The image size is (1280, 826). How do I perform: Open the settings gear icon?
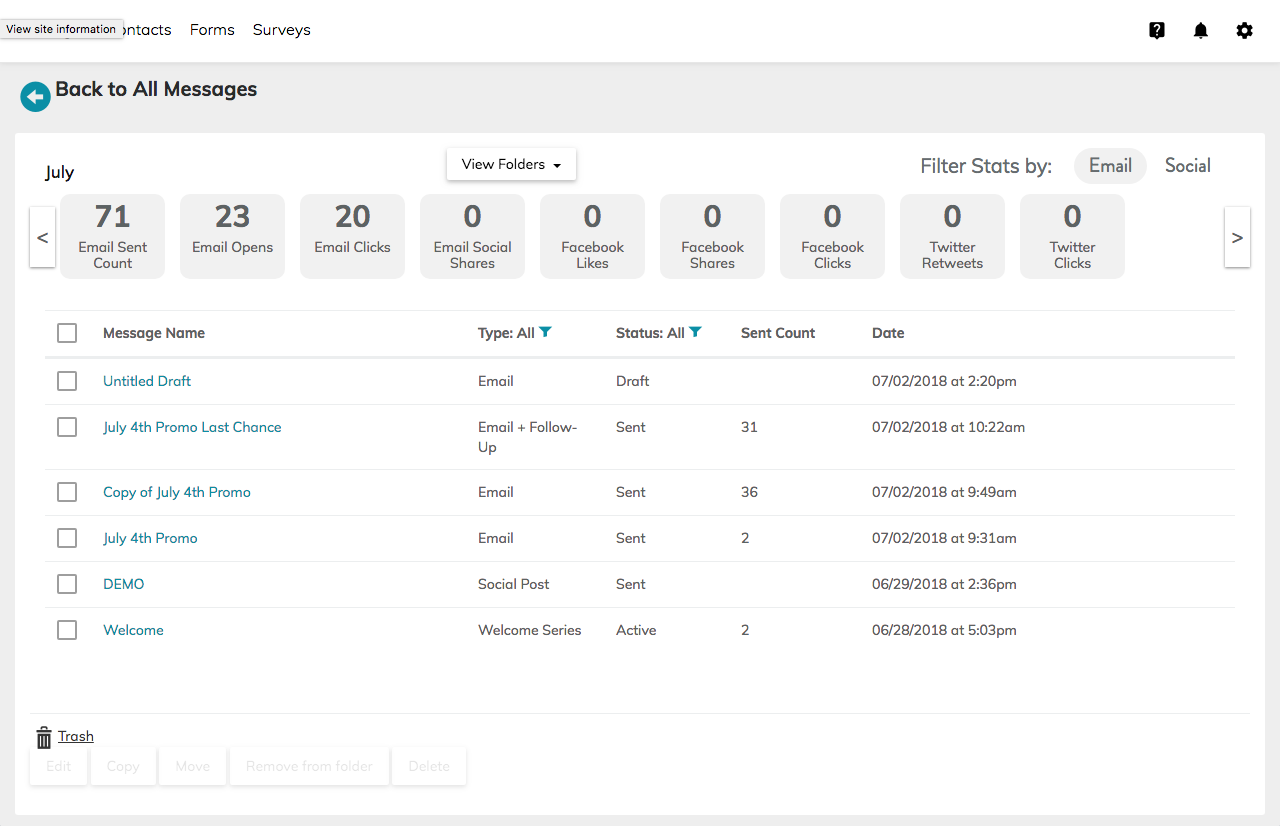pyautogui.click(x=1244, y=30)
